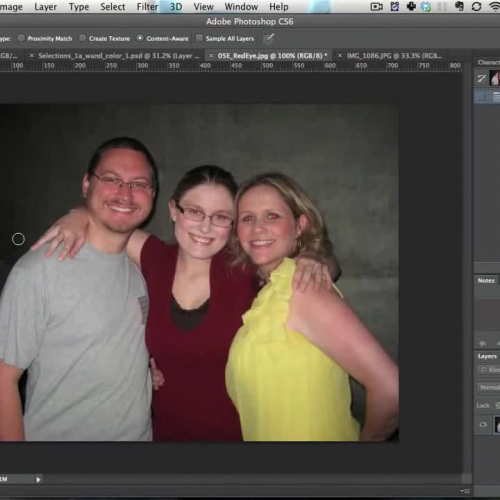Open the Layer menu
The image size is (500, 500).
[45, 7]
